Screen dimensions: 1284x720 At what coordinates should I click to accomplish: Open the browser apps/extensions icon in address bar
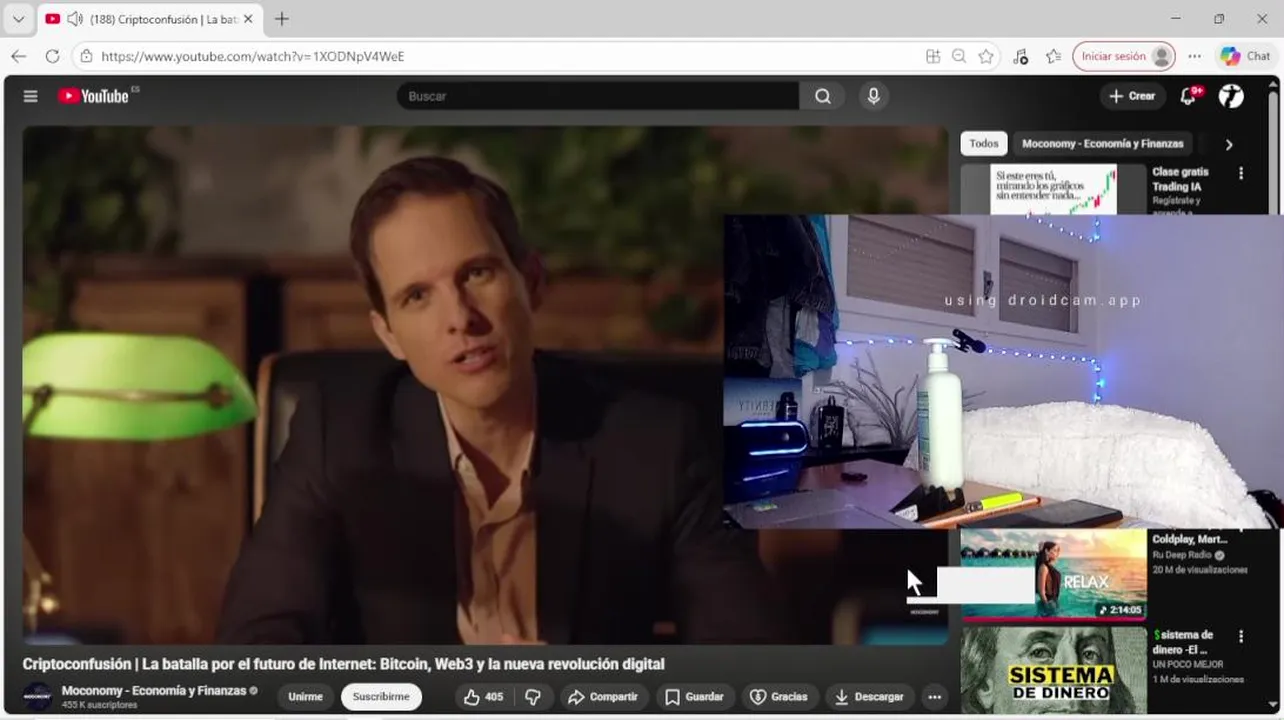click(x=933, y=56)
